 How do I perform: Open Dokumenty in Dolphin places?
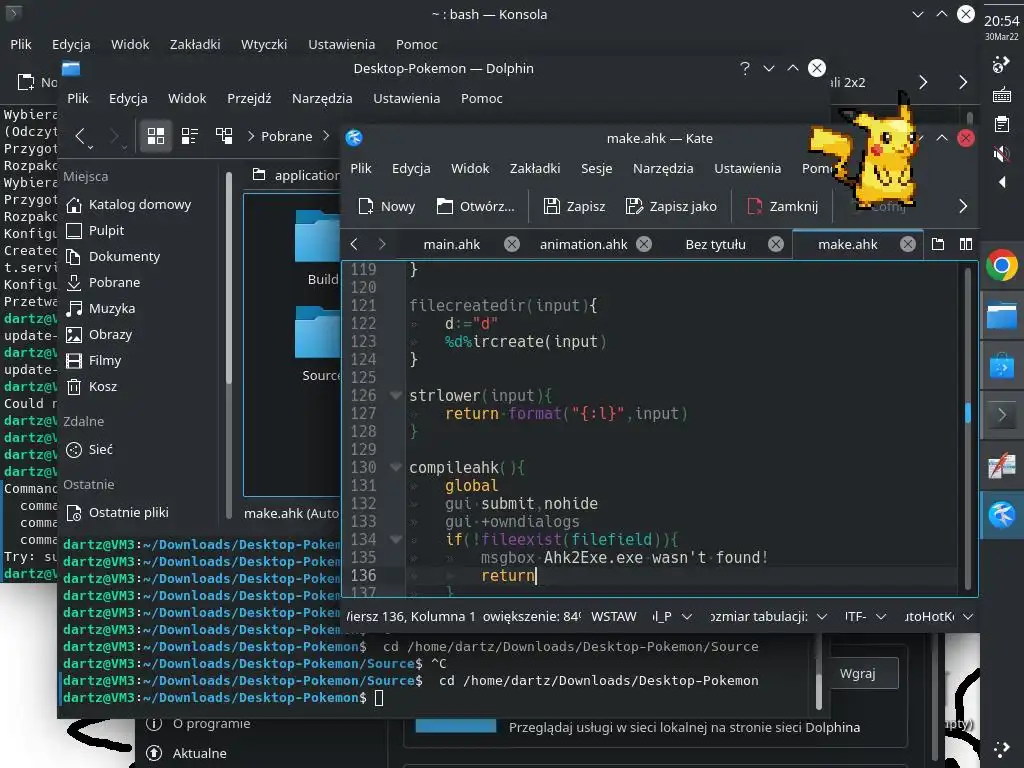[x=113, y=257]
